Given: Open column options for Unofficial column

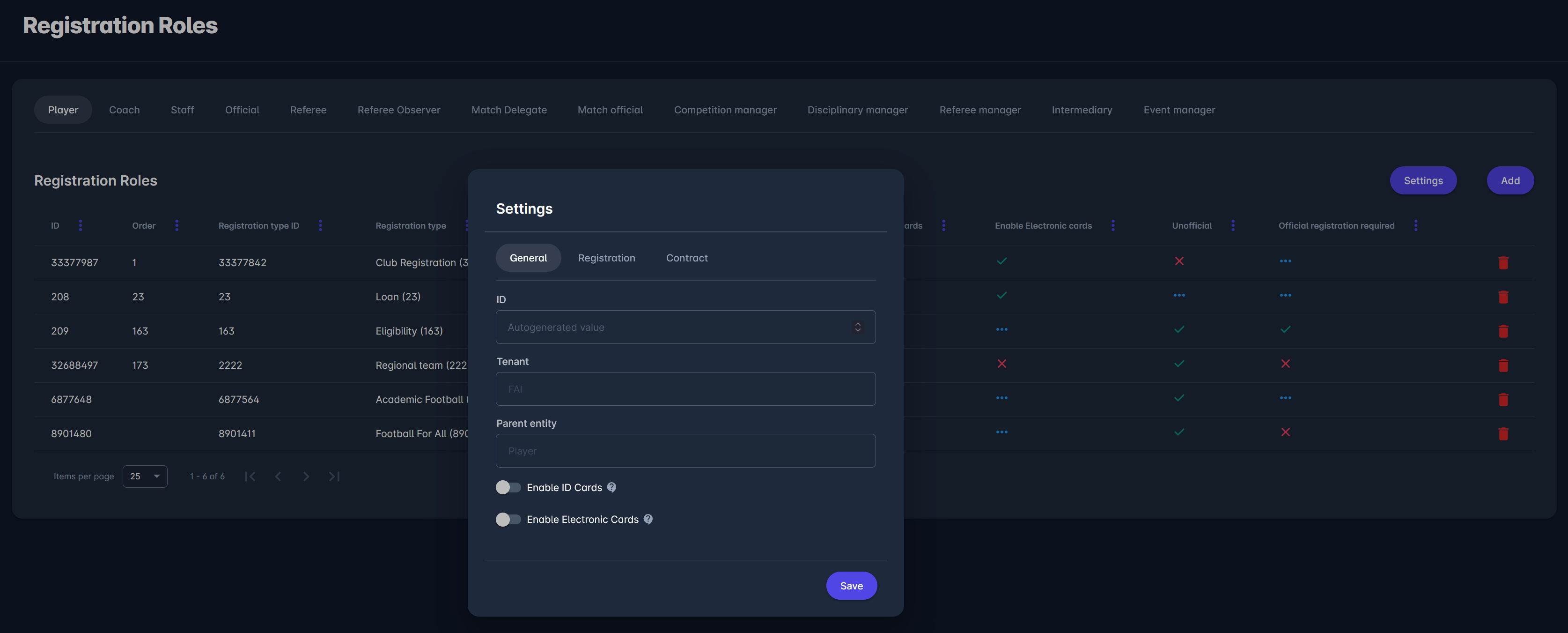Looking at the screenshot, I should point(1233,225).
